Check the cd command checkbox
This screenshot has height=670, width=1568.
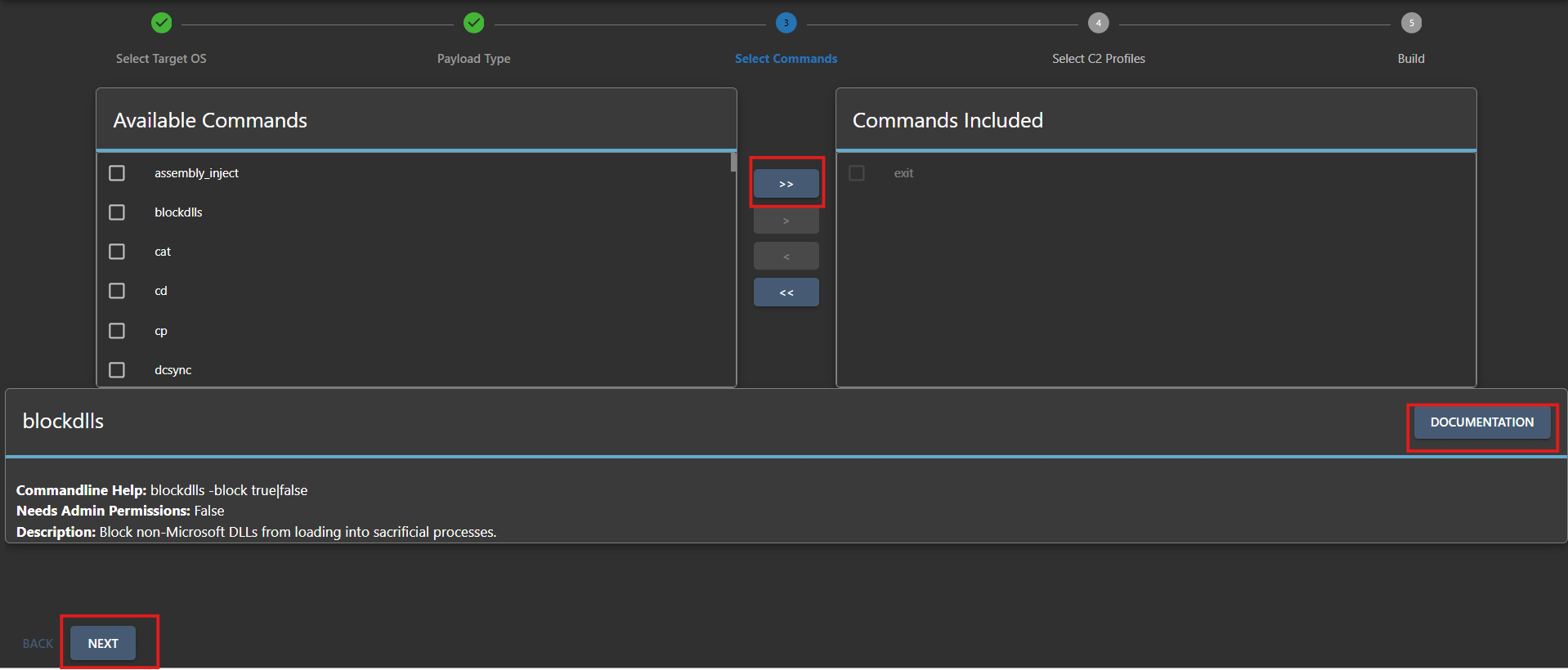point(117,291)
